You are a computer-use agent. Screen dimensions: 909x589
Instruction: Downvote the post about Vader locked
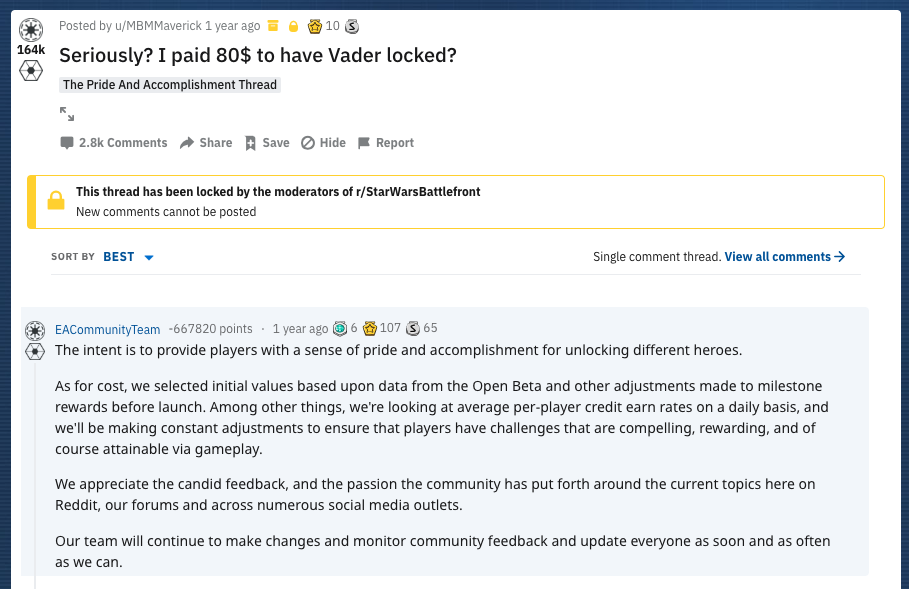click(31, 70)
